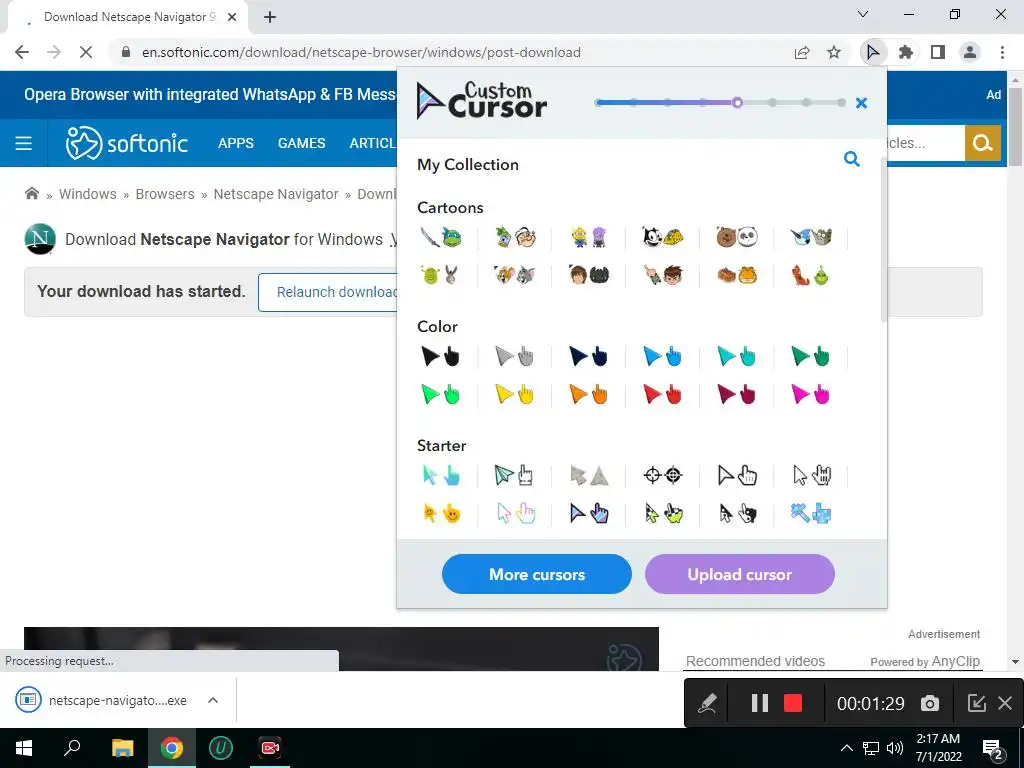Select Hiccup and Toothless cursor pack
Viewport: 1024px width, 768px height.
tap(589, 276)
